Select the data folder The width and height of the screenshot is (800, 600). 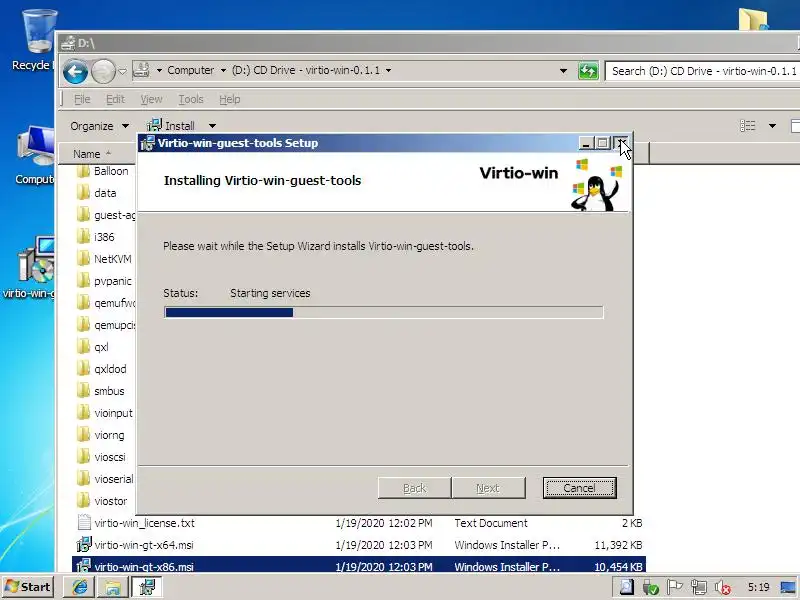[96, 193]
